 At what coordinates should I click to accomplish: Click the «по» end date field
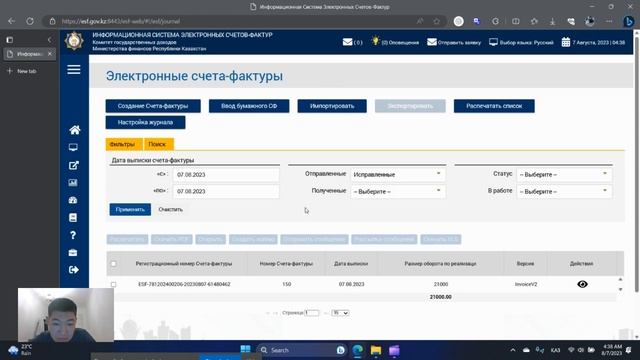[226, 191]
